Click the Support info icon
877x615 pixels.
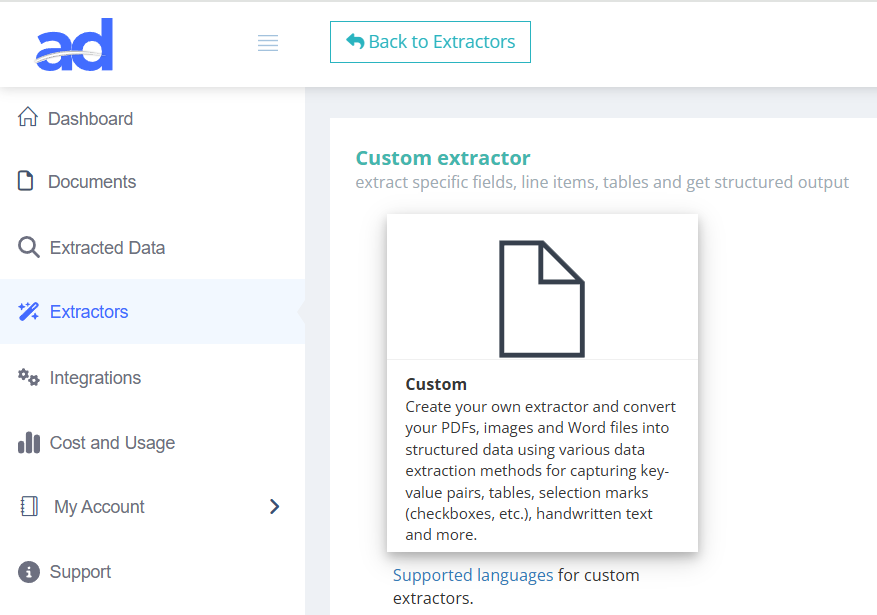point(28,571)
